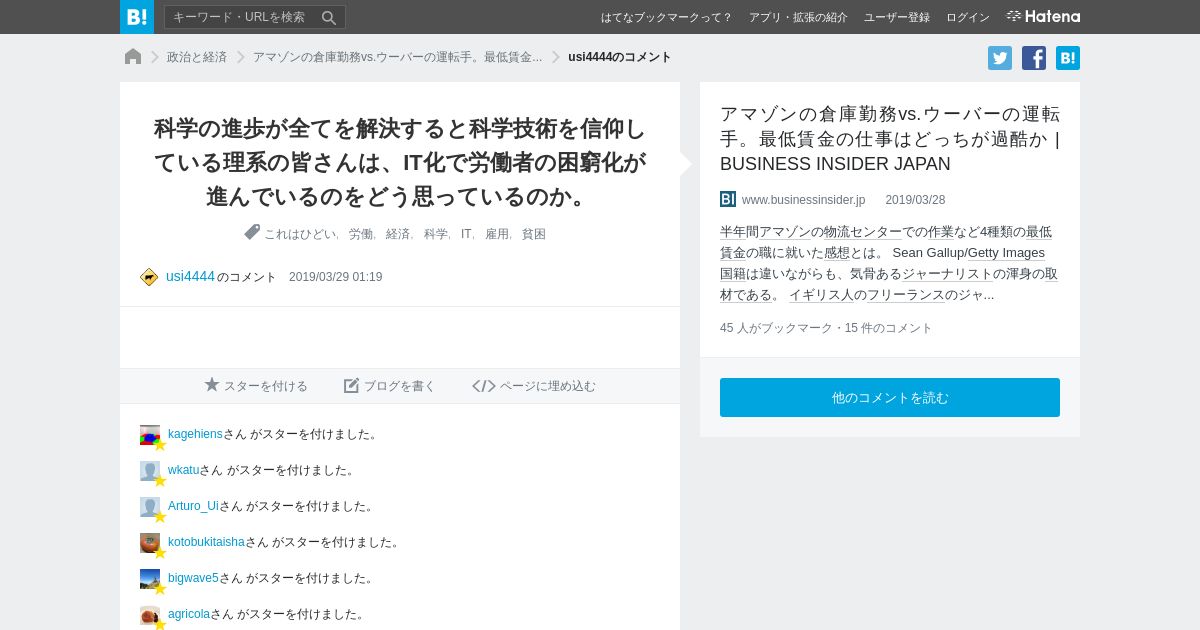Select the 経済 tag
Image resolution: width=1200 pixels, height=630 pixels.
[x=398, y=234]
